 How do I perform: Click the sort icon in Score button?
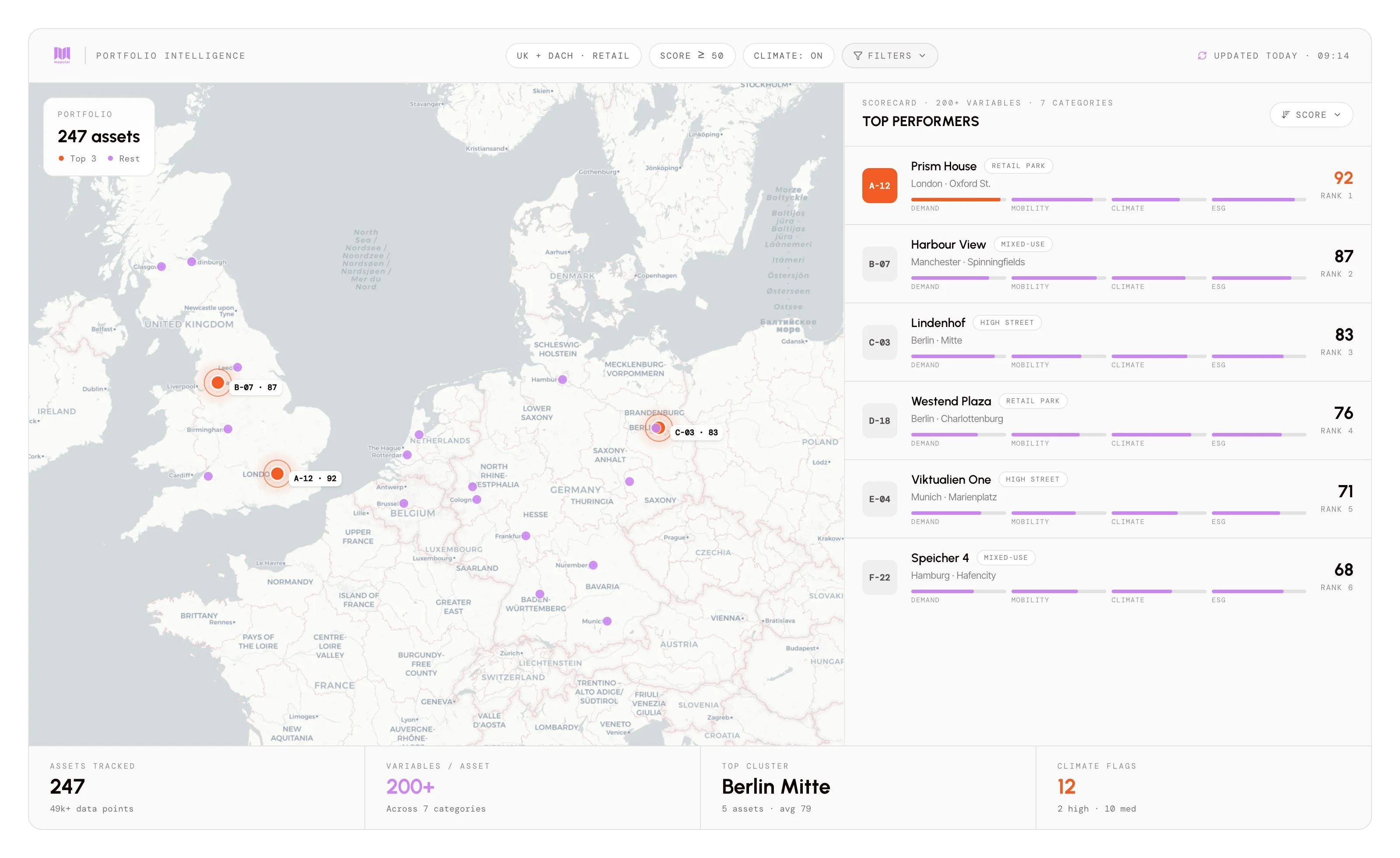point(1285,115)
